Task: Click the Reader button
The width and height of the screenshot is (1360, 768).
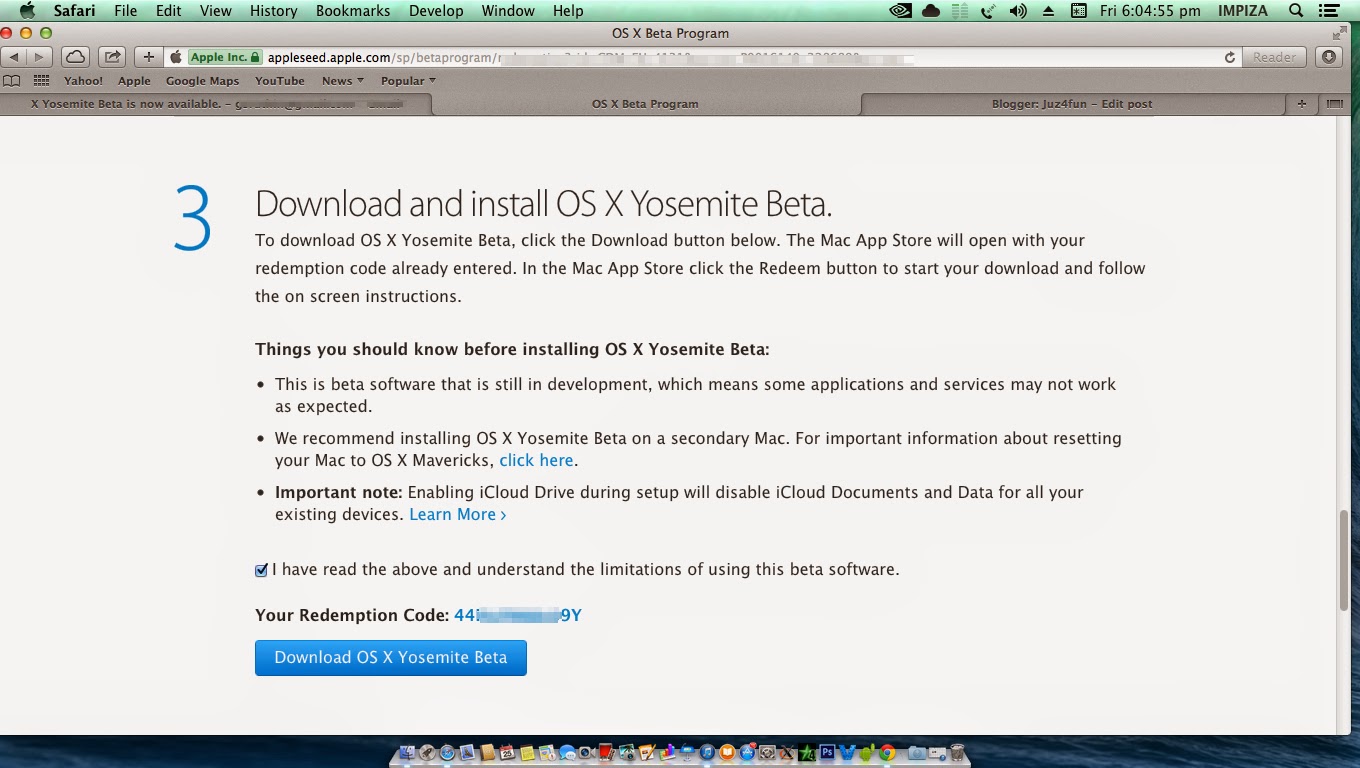Action: [1275, 57]
